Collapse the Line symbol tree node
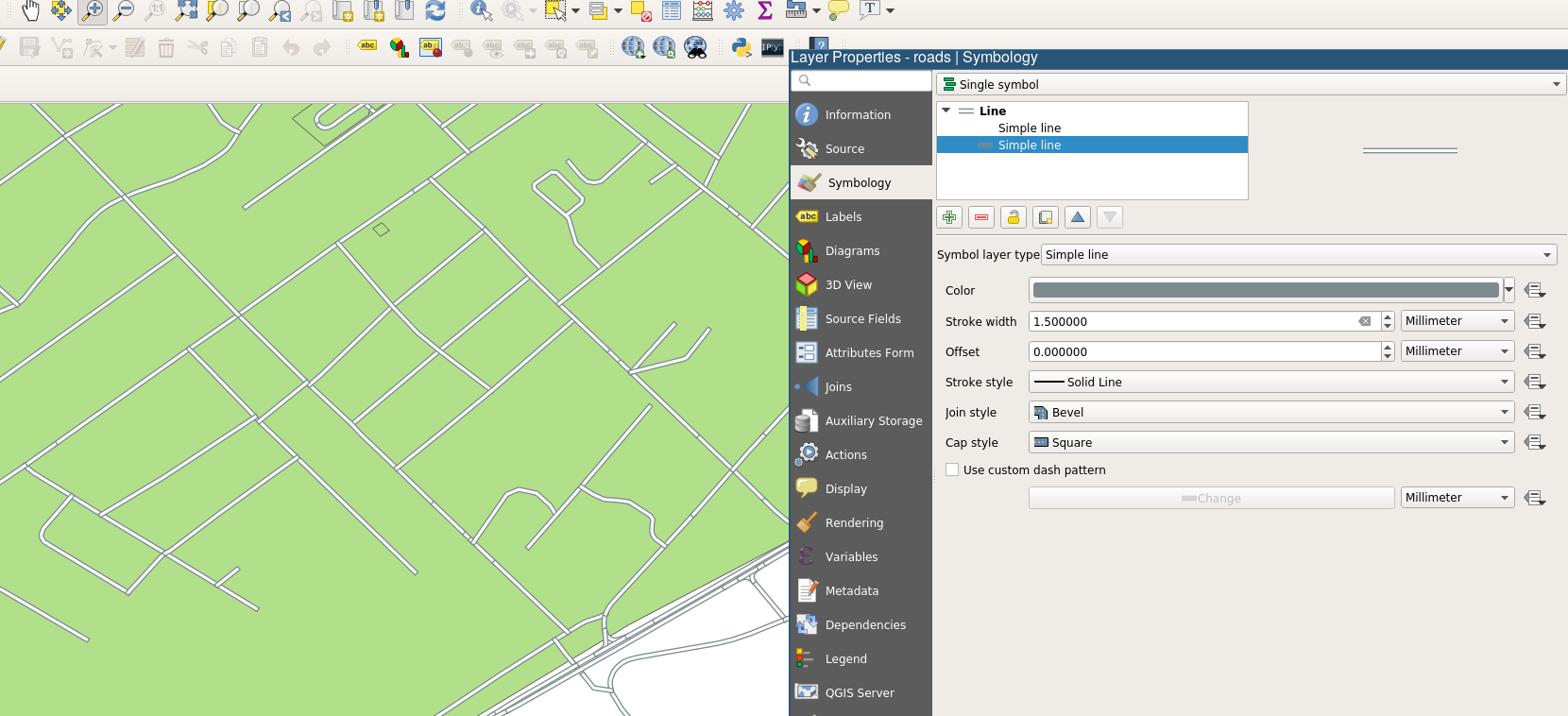The width and height of the screenshot is (1568, 716). click(946, 111)
